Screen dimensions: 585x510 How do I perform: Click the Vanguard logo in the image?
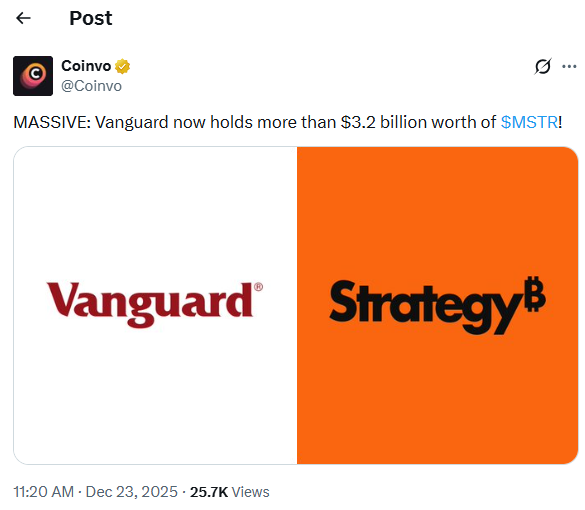[155, 304]
